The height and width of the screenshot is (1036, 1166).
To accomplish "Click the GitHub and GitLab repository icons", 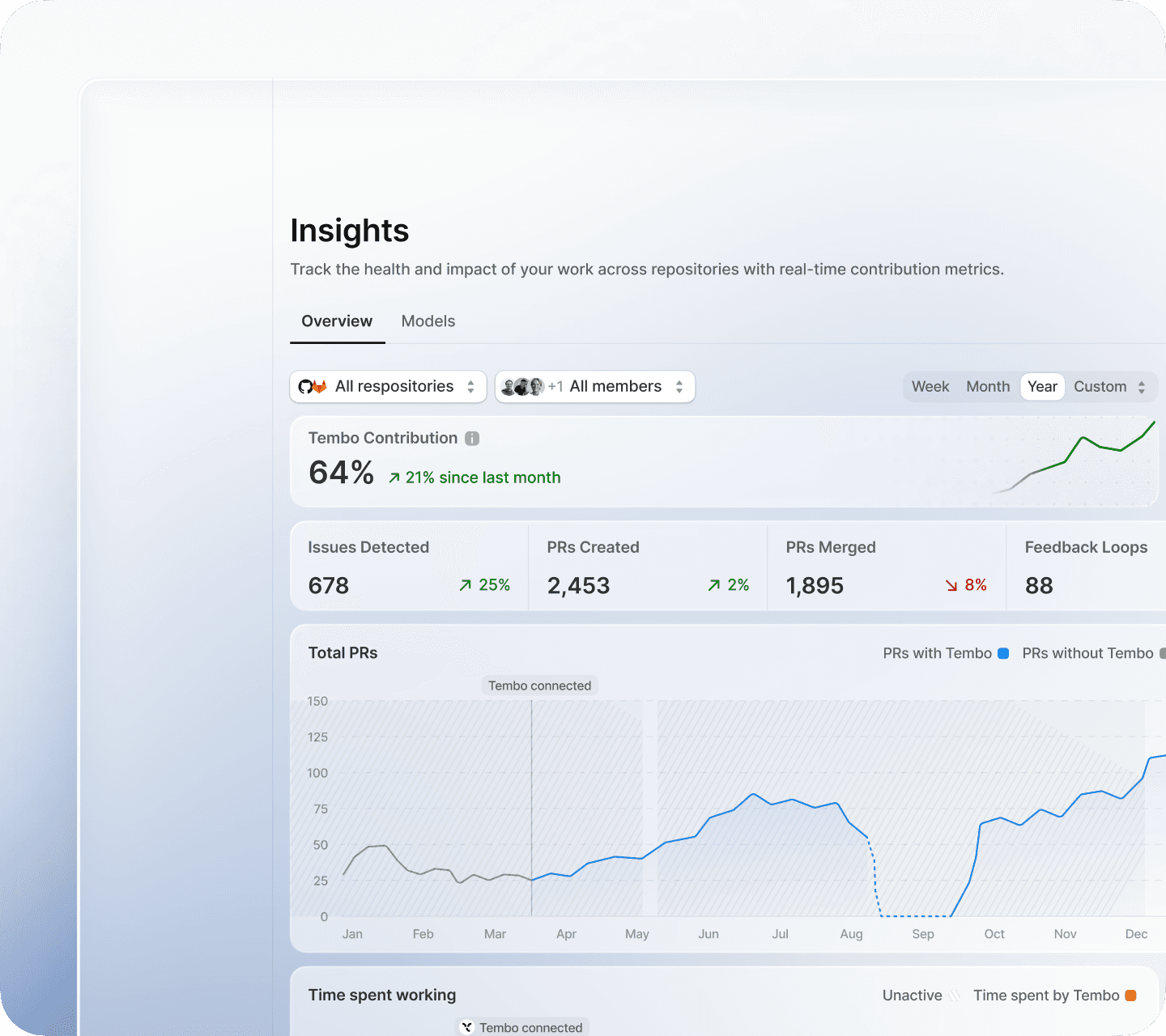I will click(x=313, y=387).
